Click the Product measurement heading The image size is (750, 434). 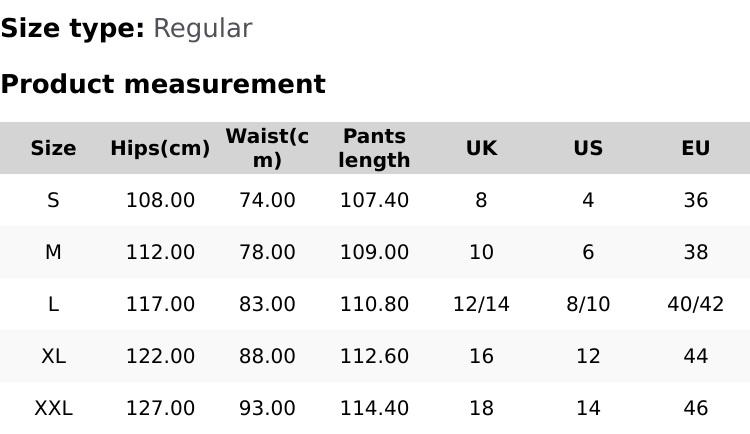[x=163, y=84]
